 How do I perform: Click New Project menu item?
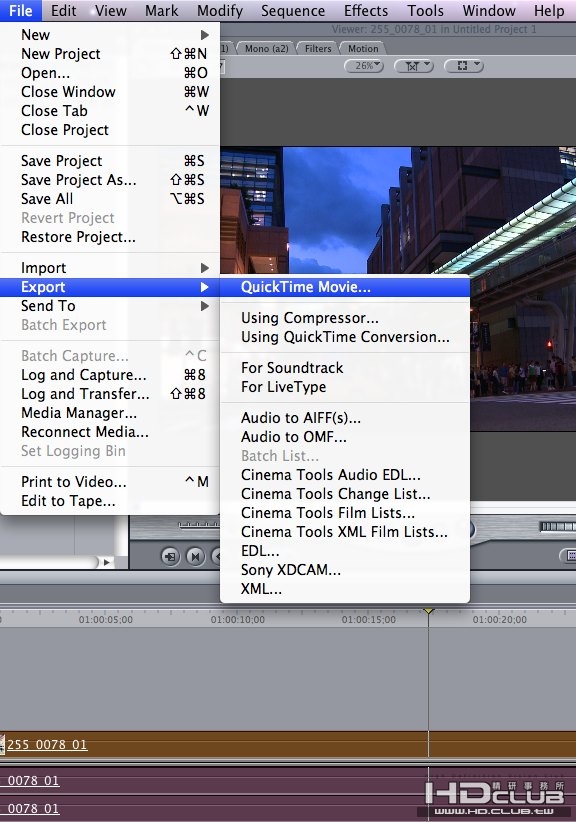(x=110, y=54)
